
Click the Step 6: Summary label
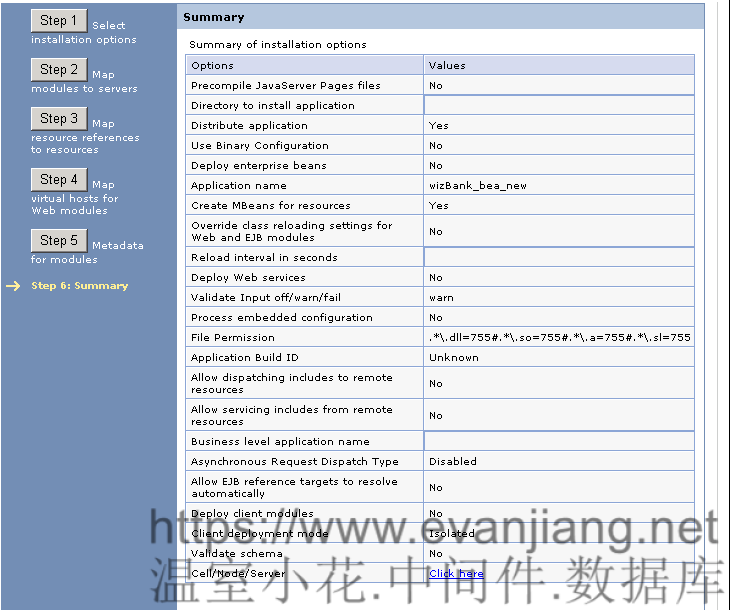[80, 286]
